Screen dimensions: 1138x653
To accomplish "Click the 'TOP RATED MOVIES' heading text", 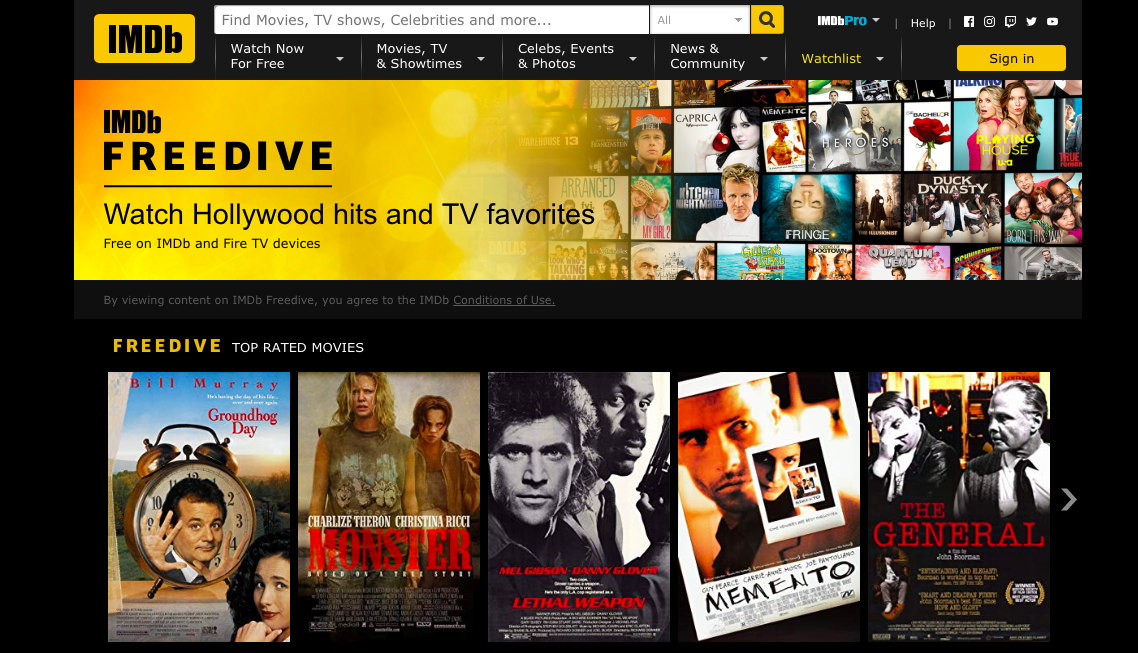I will (x=298, y=348).
